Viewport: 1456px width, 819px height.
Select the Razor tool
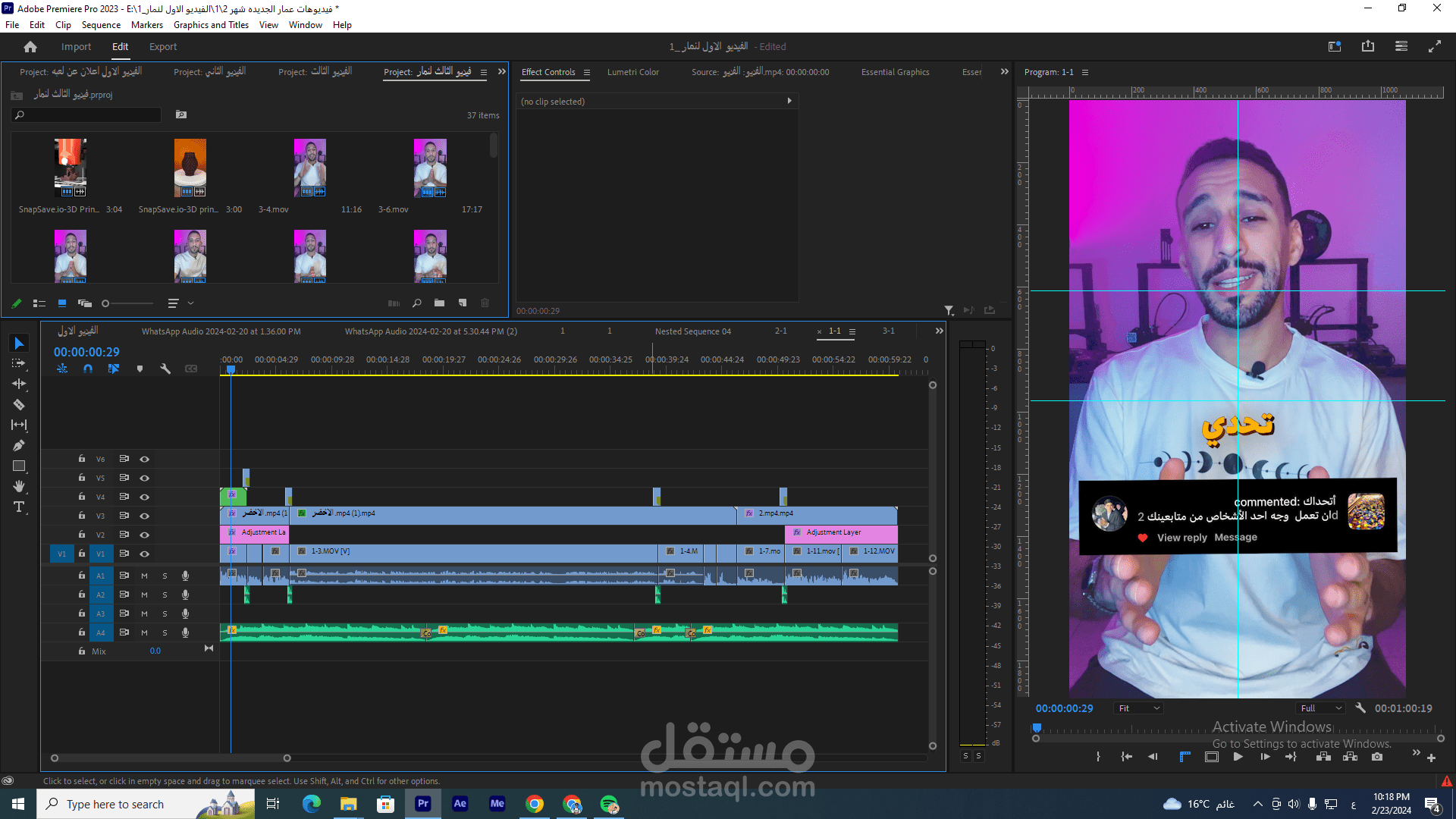click(19, 404)
